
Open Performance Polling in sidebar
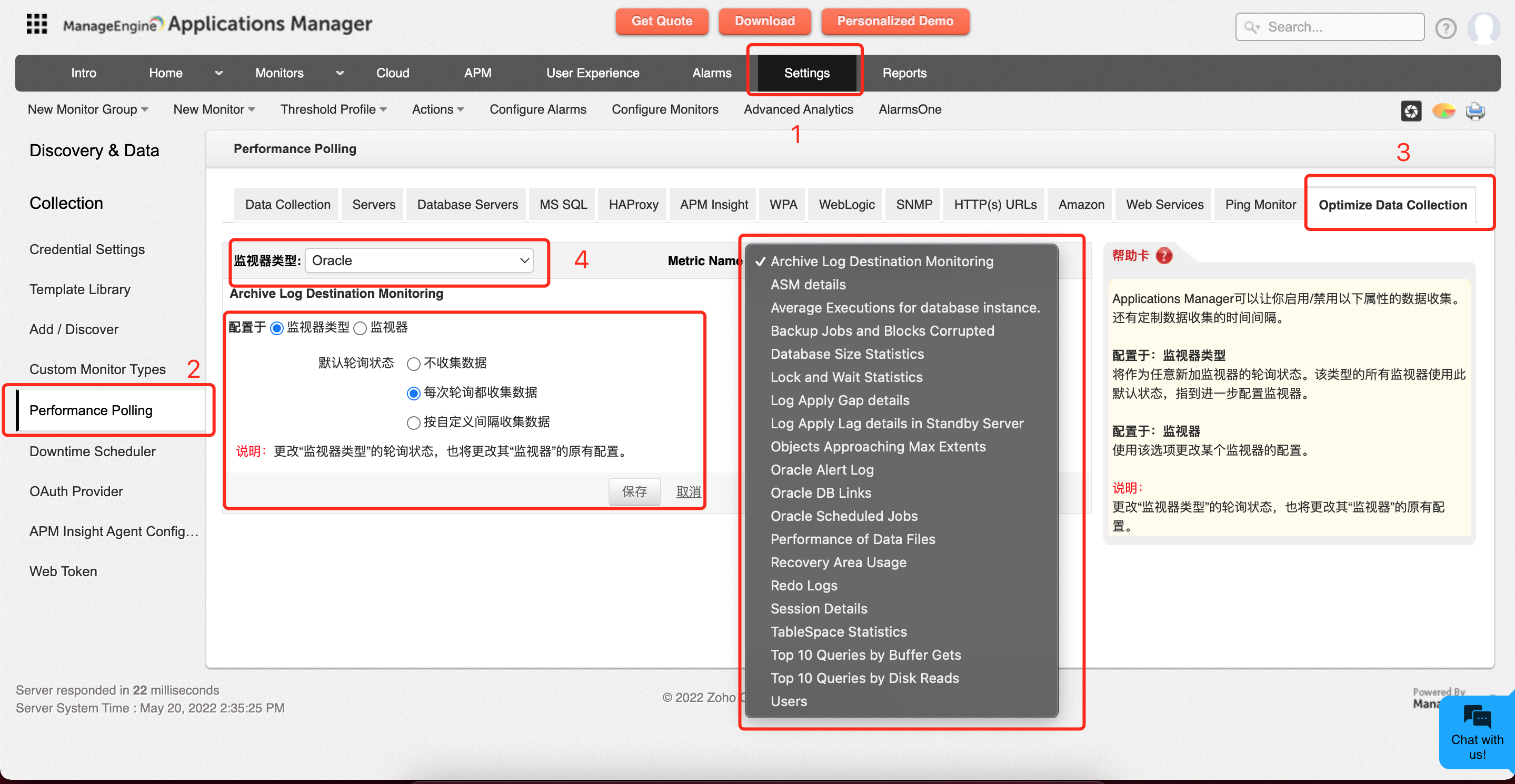click(x=91, y=410)
